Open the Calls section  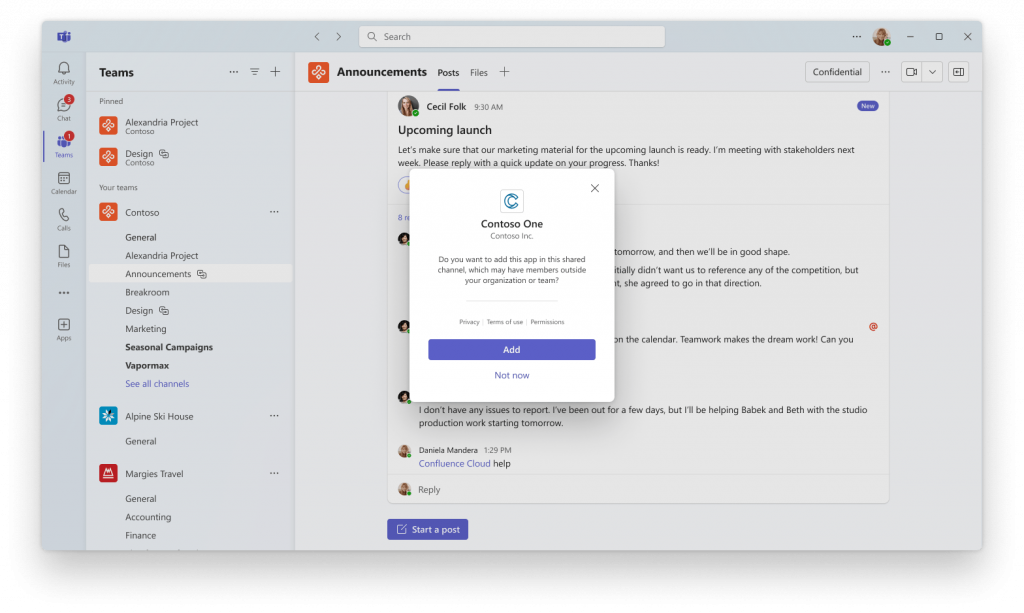[x=63, y=219]
